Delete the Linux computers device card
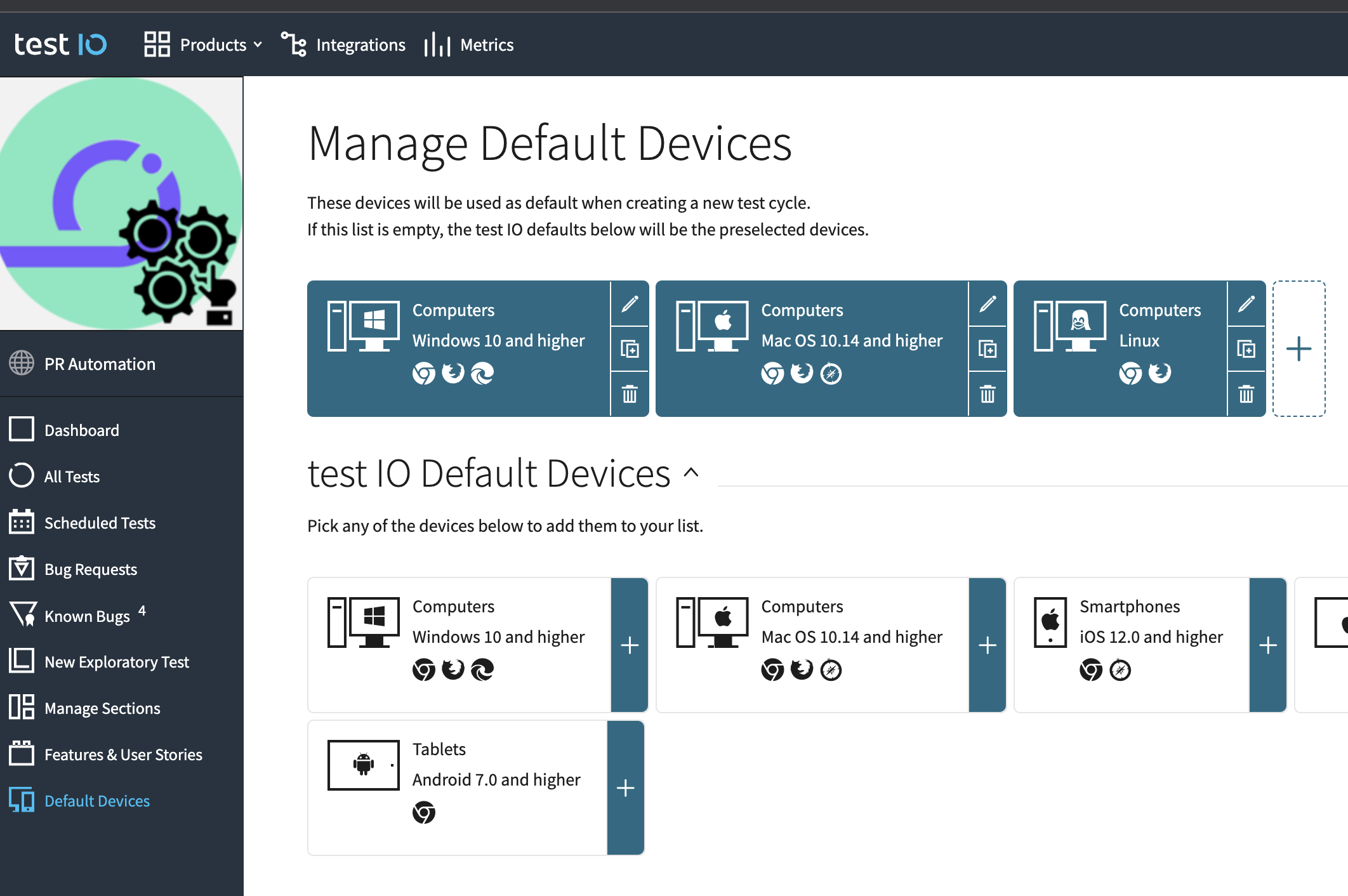This screenshot has width=1348, height=896. (x=1246, y=394)
